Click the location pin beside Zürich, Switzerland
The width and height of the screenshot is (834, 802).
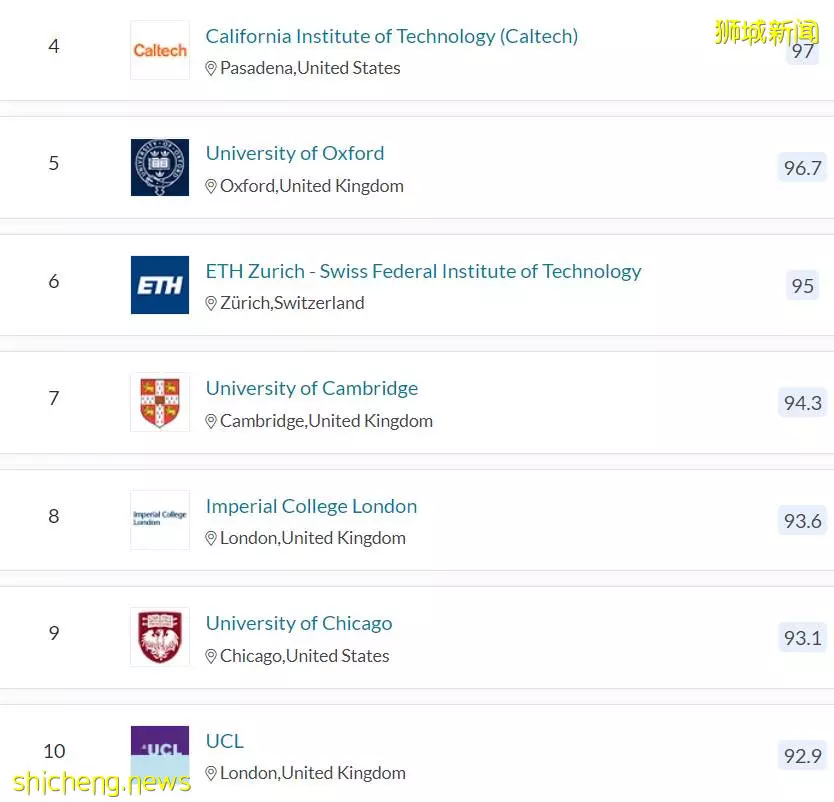(x=211, y=303)
